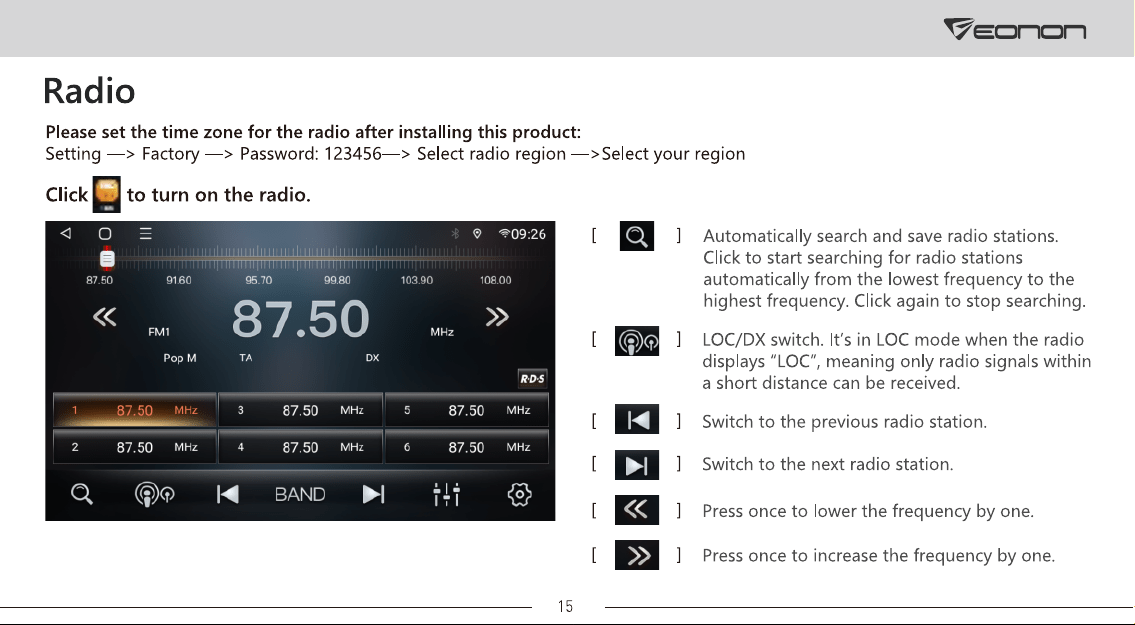Click the large 87.50 frequency display
The height and width of the screenshot is (625, 1135).
pos(300,319)
